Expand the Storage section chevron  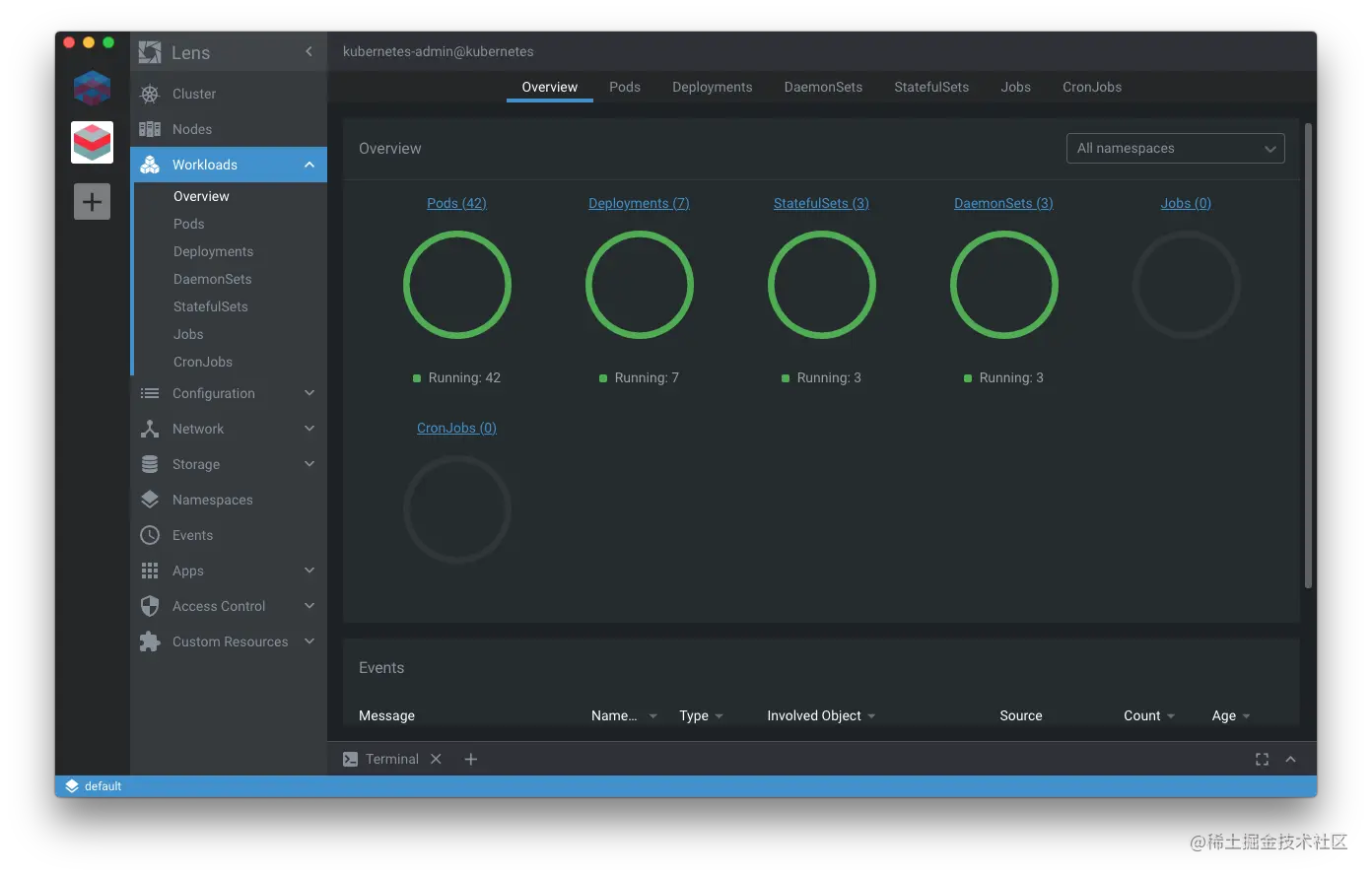(x=309, y=464)
